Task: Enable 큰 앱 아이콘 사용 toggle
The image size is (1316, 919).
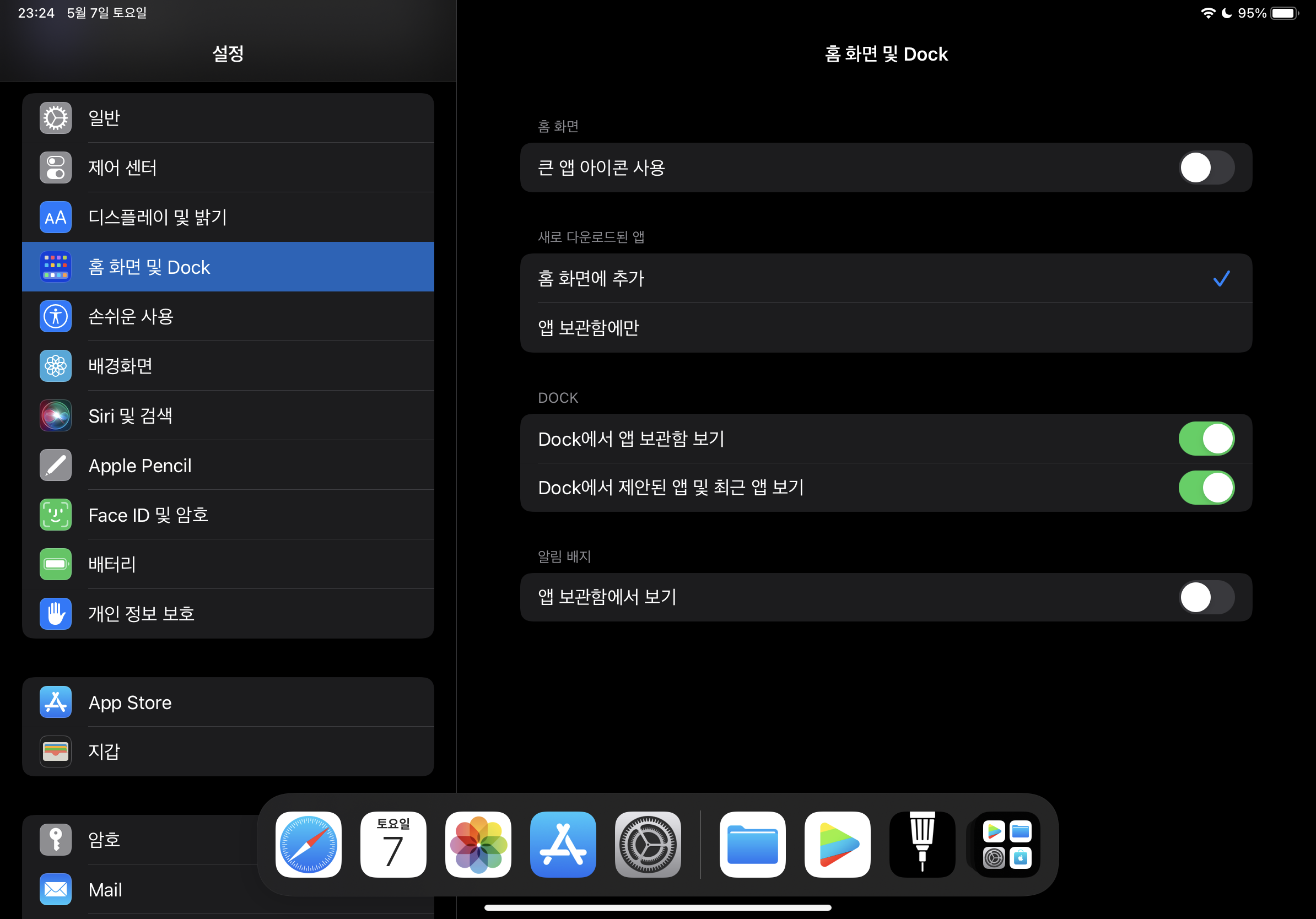Action: 1206,167
